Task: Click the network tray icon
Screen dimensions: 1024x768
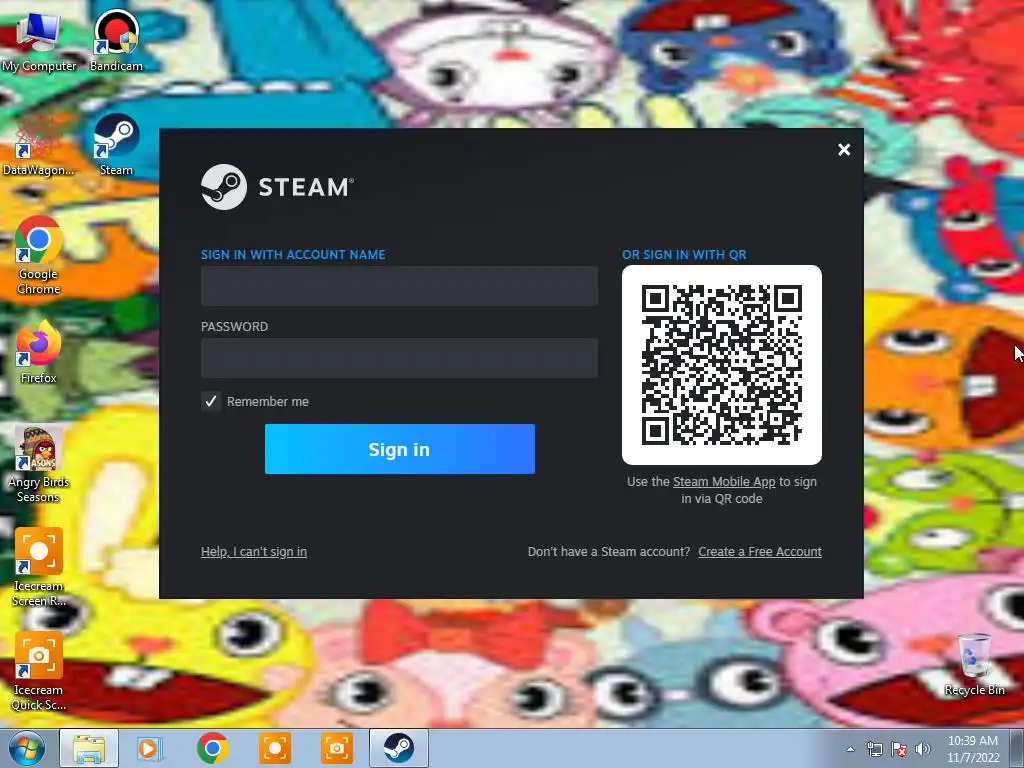Action: 874,749
